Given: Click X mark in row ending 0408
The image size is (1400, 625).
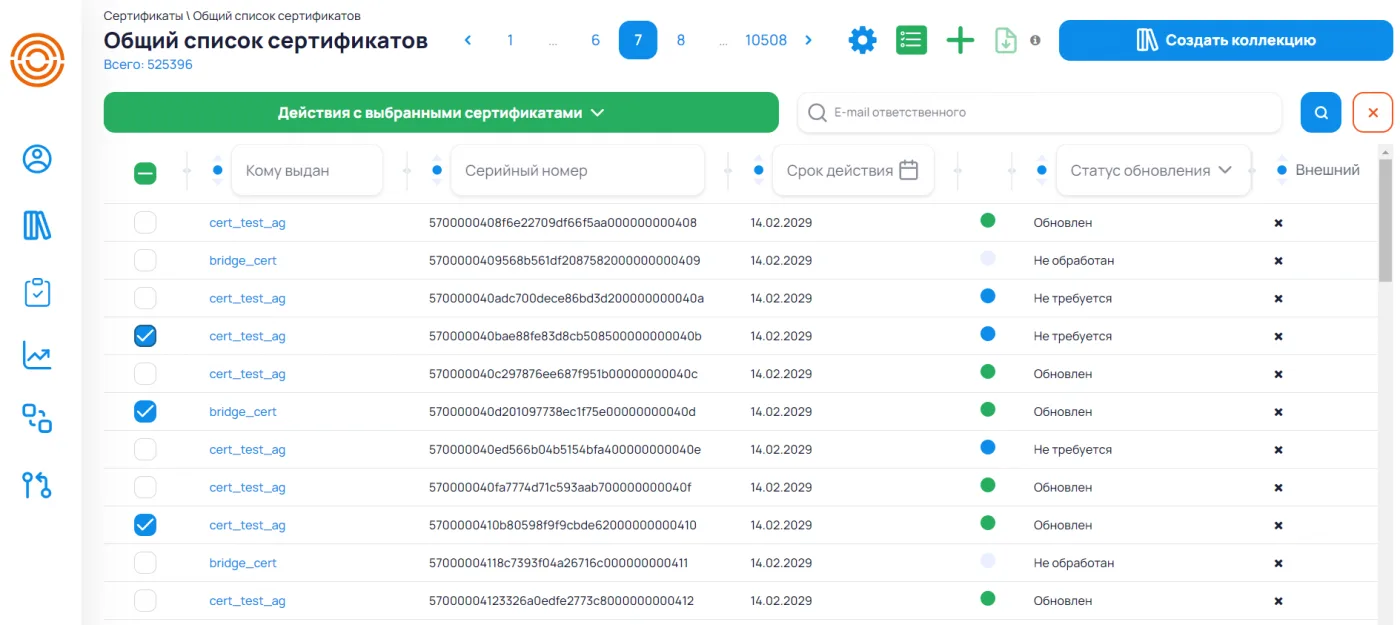Looking at the screenshot, I should (x=1278, y=222).
